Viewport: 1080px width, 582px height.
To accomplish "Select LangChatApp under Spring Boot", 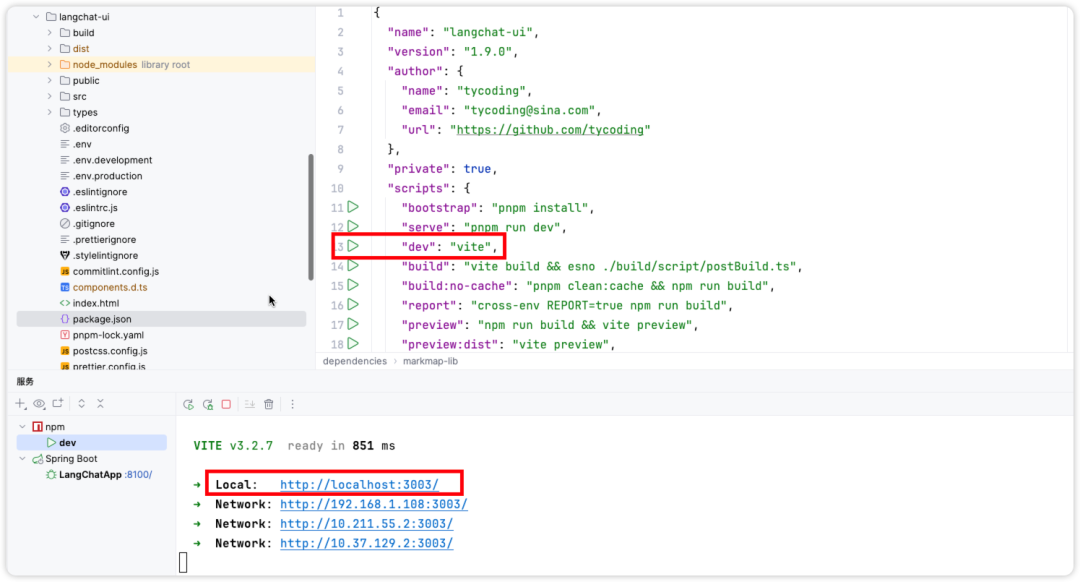I will click(x=90, y=475).
